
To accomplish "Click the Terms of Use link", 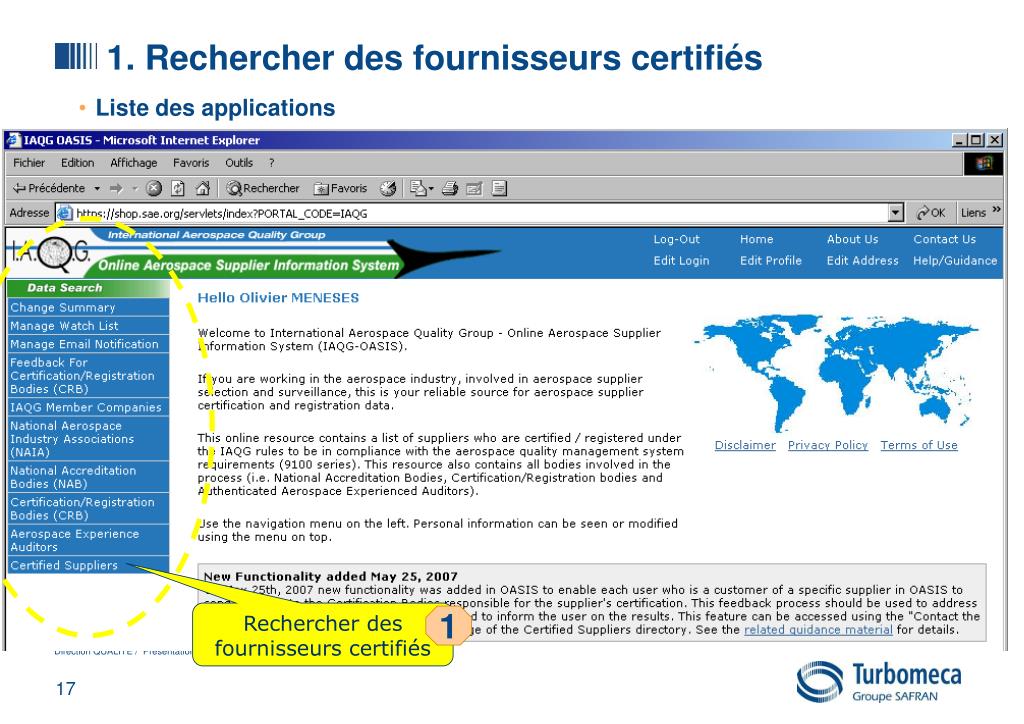I will tap(919, 445).
